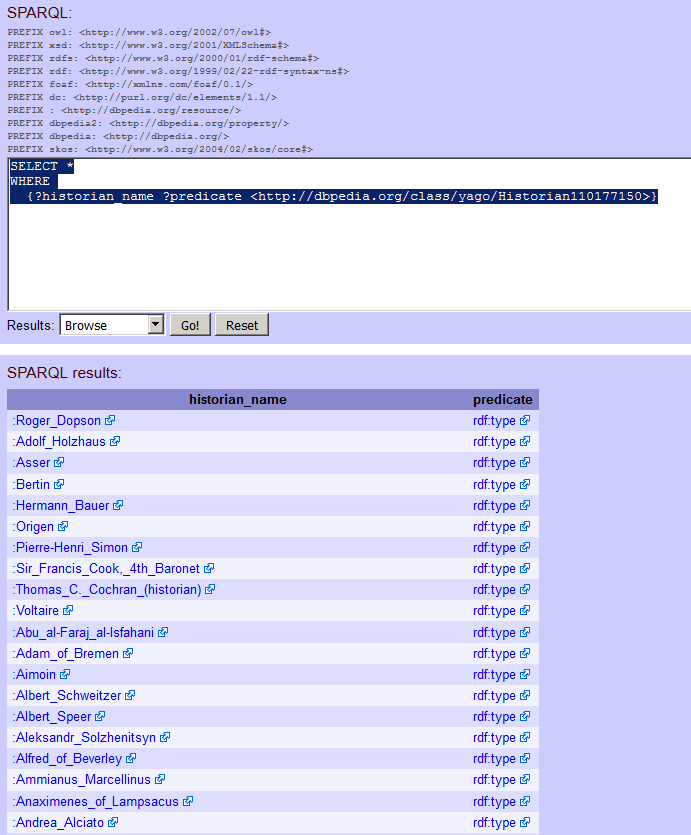This screenshot has height=835, width=691.
Task: Open external link icon beside Aleksandr_Solzhenitsyn
Action: [x=165, y=738]
